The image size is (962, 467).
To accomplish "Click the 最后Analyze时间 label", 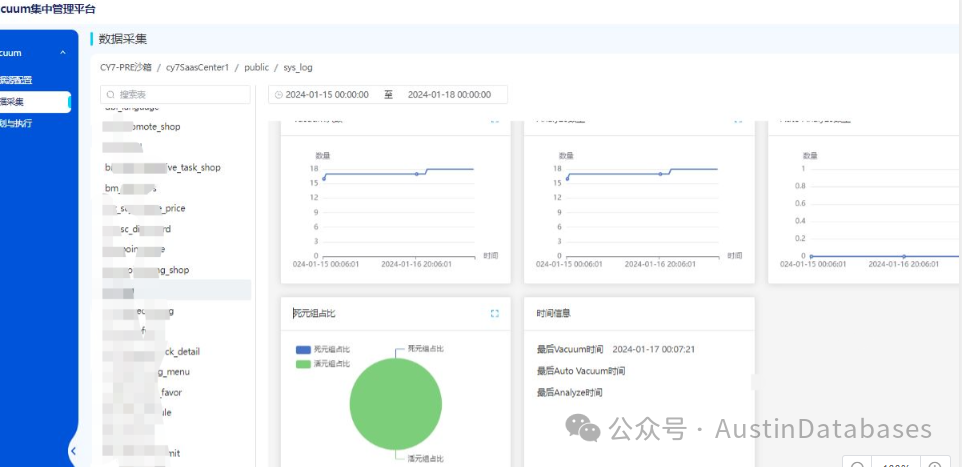I will (569, 393).
